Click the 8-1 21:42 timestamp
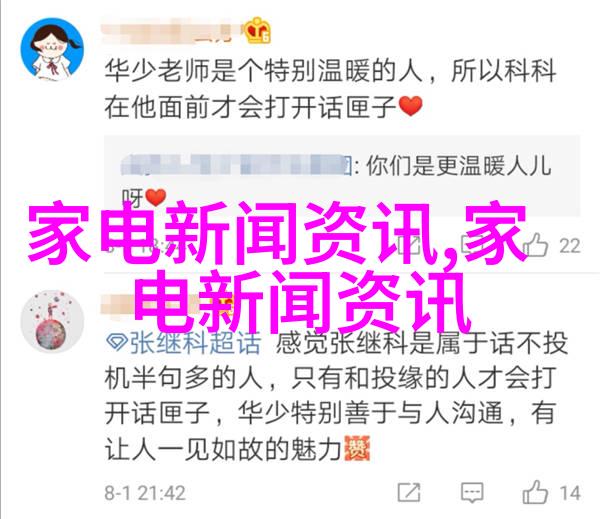The width and height of the screenshot is (600, 519). pyautogui.click(x=145, y=493)
